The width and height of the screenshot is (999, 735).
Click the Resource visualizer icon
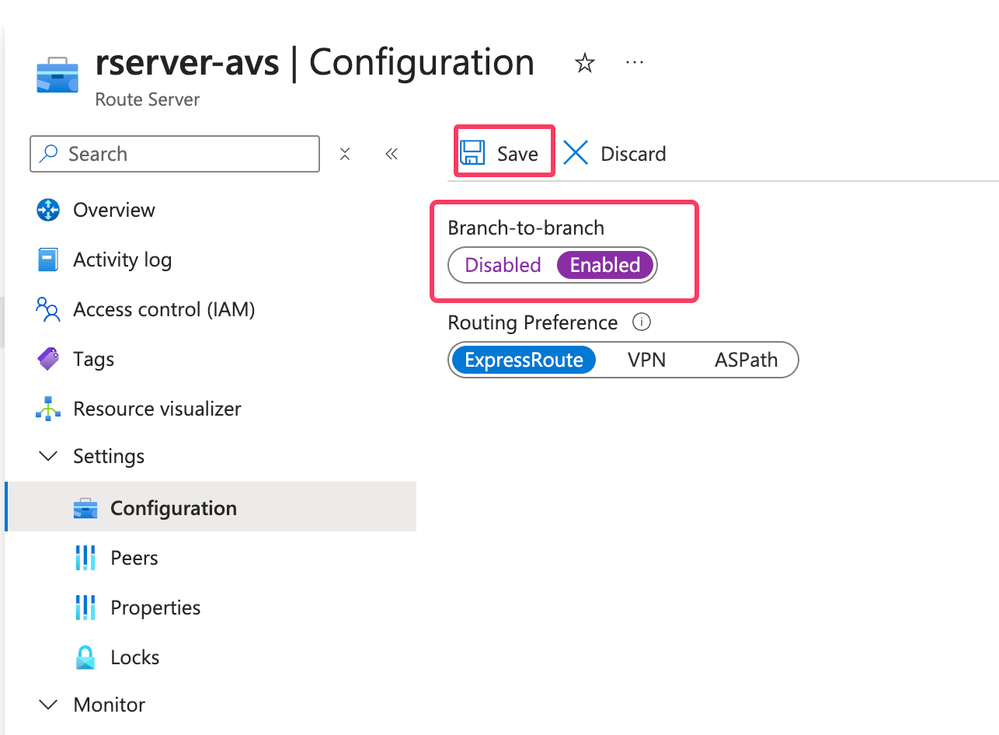click(x=48, y=408)
